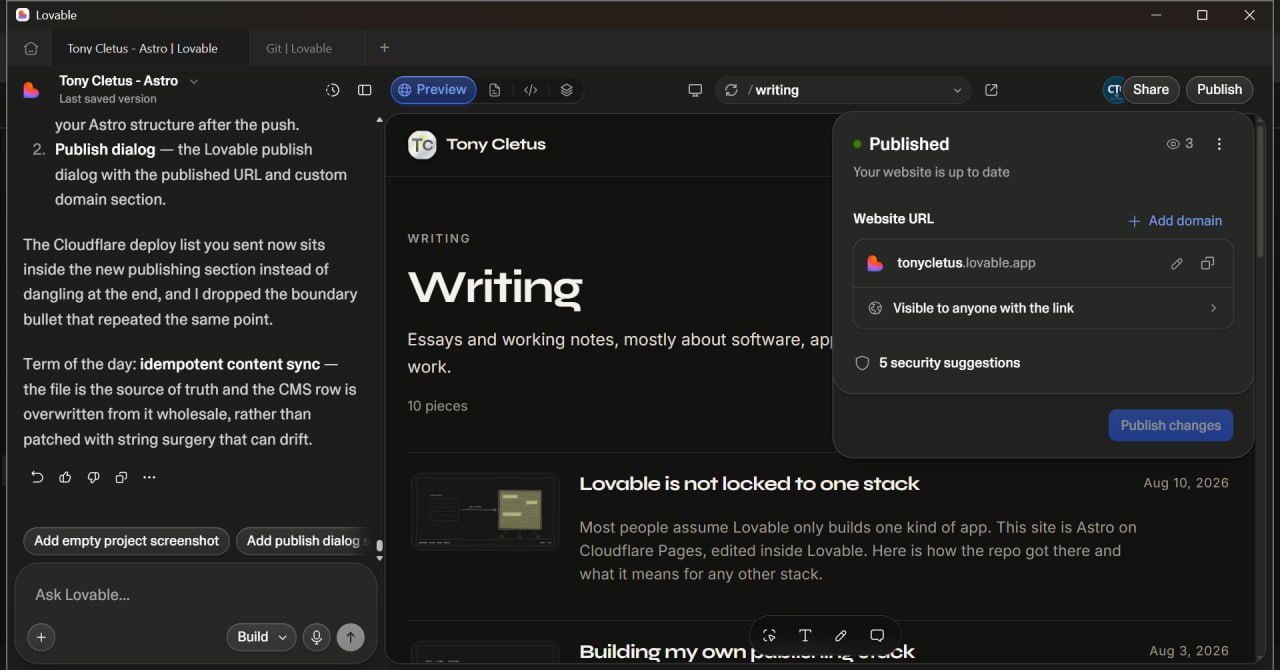The height and width of the screenshot is (670, 1280).
Task: Click the Share button
Action: click(x=1151, y=90)
